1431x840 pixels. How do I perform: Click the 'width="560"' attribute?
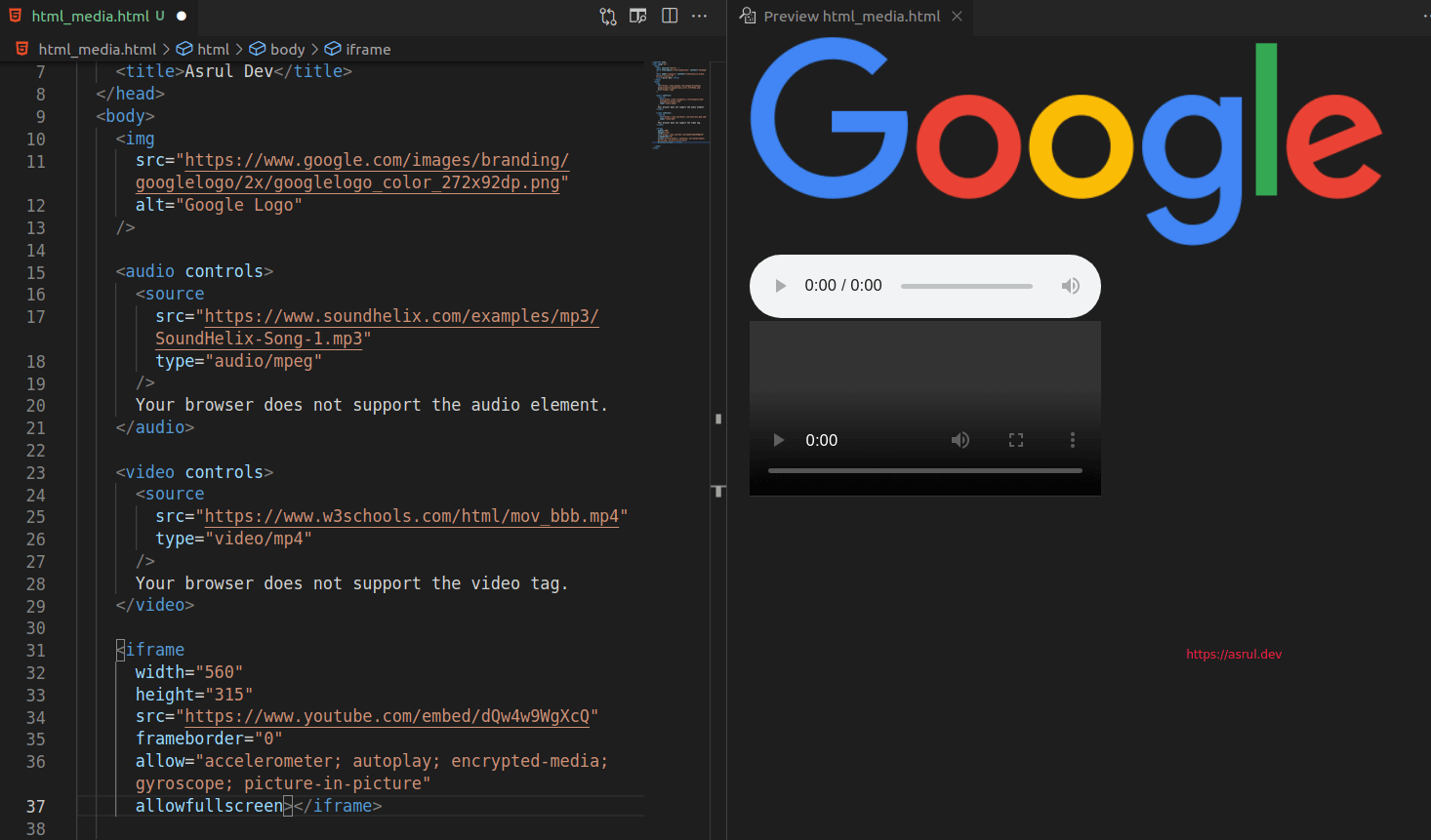tap(189, 672)
